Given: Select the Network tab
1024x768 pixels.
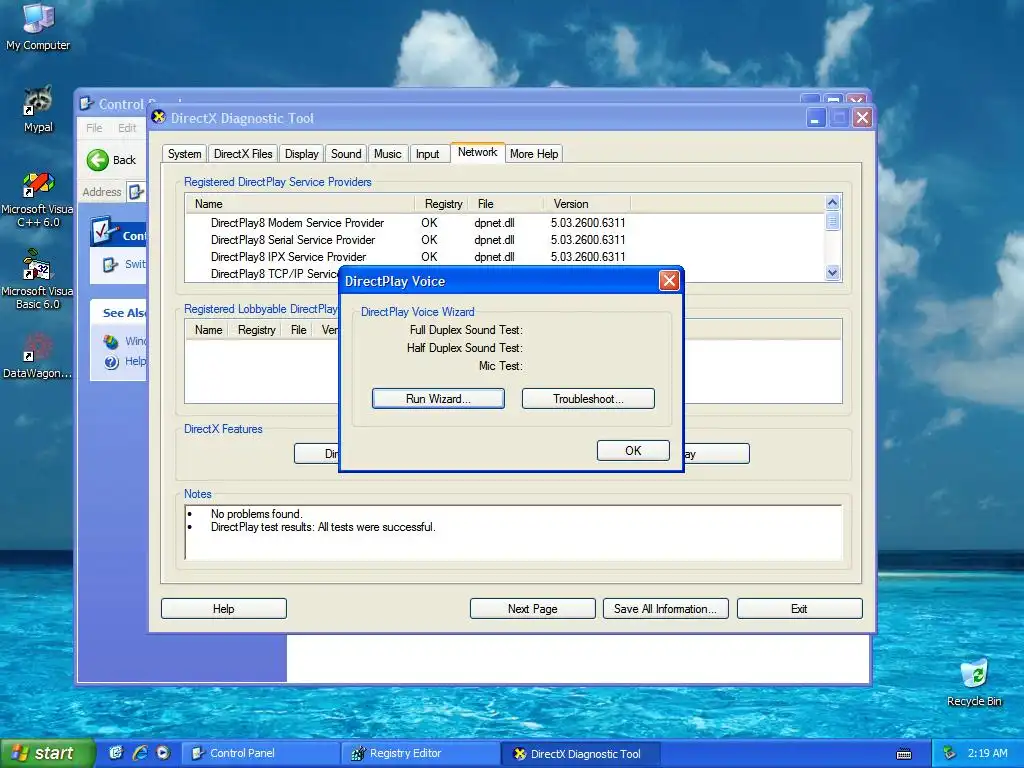Looking at the screenshot, I should pos(477,152).
